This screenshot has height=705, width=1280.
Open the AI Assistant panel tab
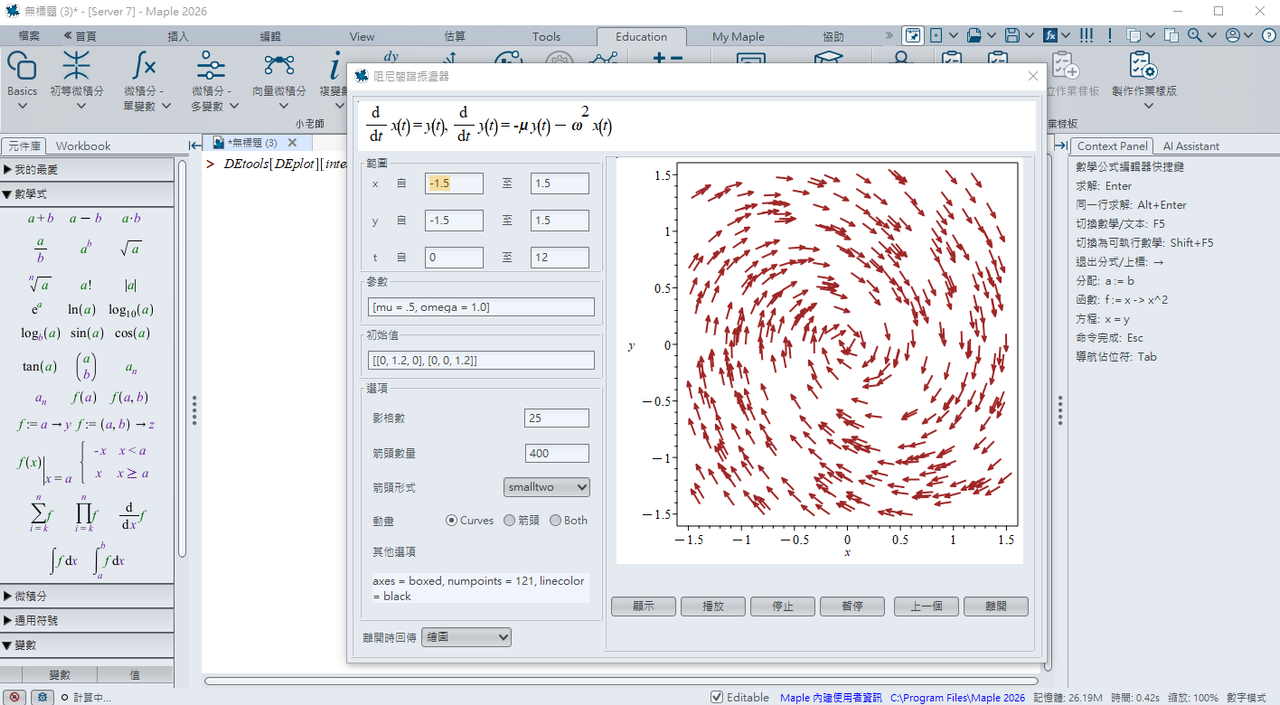click(x=1191, y=146)
